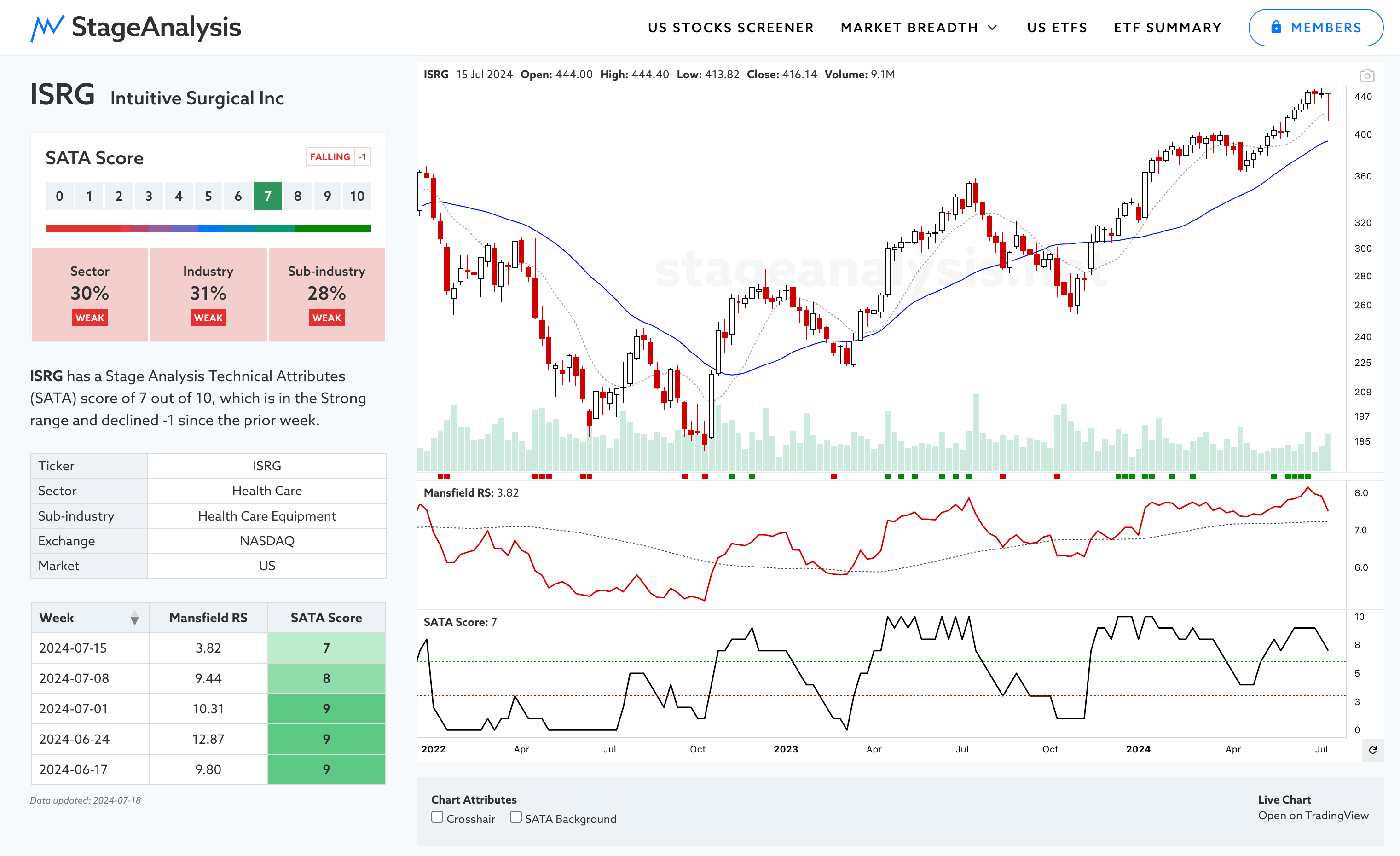Click the ISRG ticker table value
Screen dimensions: 1400x856
tap(267, 466)
